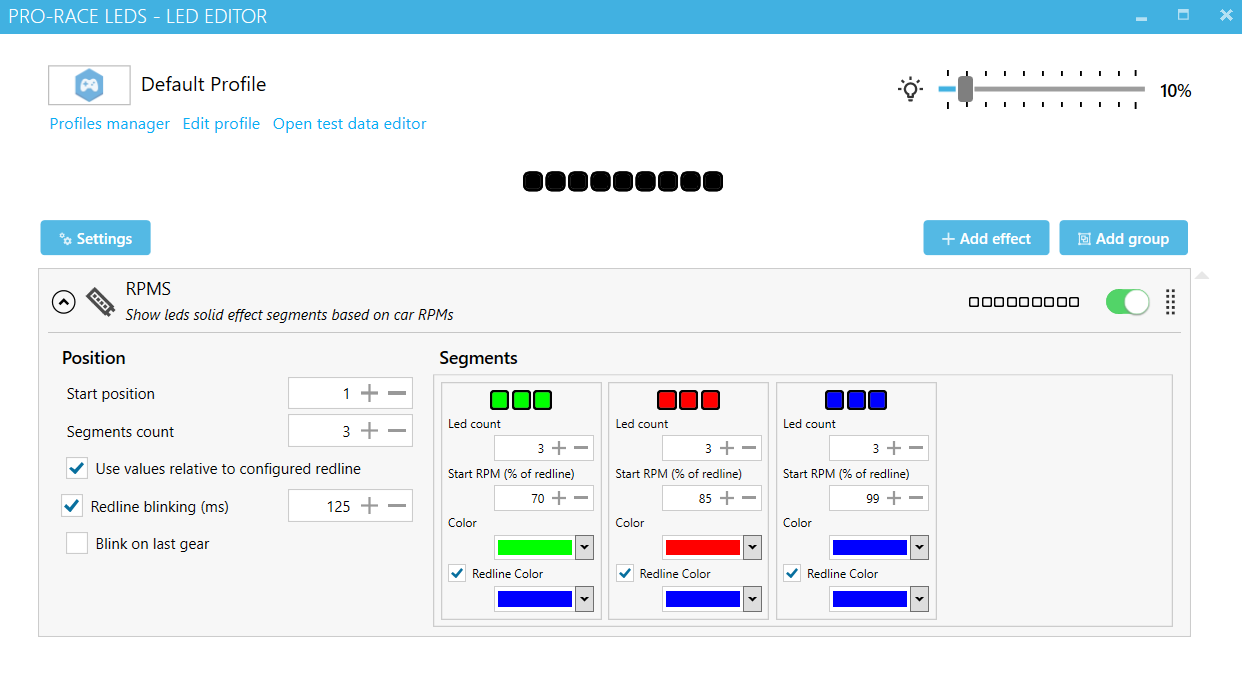
Task: Click the gamepad profile icon
Action: tap(89, 85)
